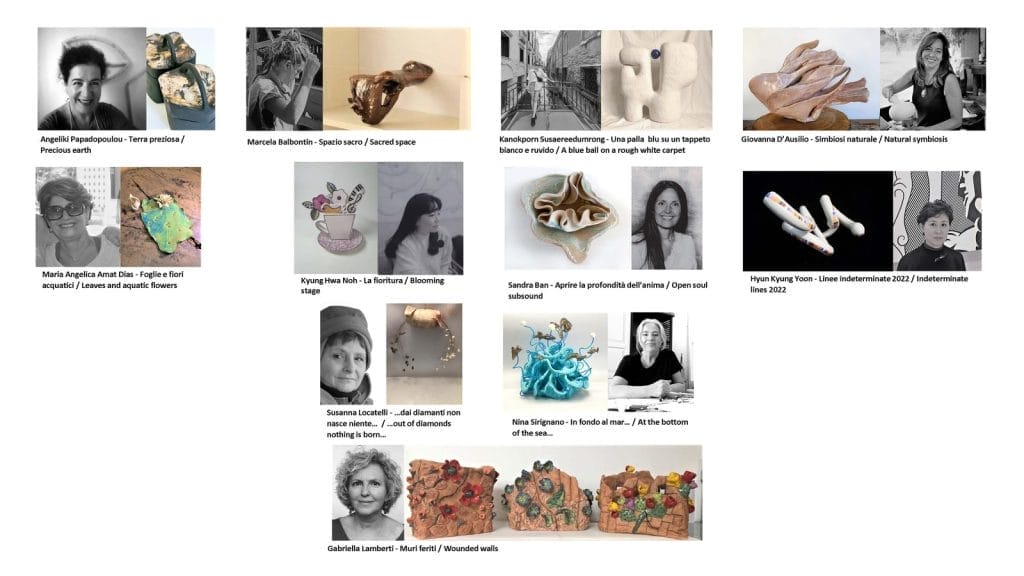Screen dimensions: 1024x576
Task: Open the Wounded walls terracotta flowers image
Action: (553, 493)
